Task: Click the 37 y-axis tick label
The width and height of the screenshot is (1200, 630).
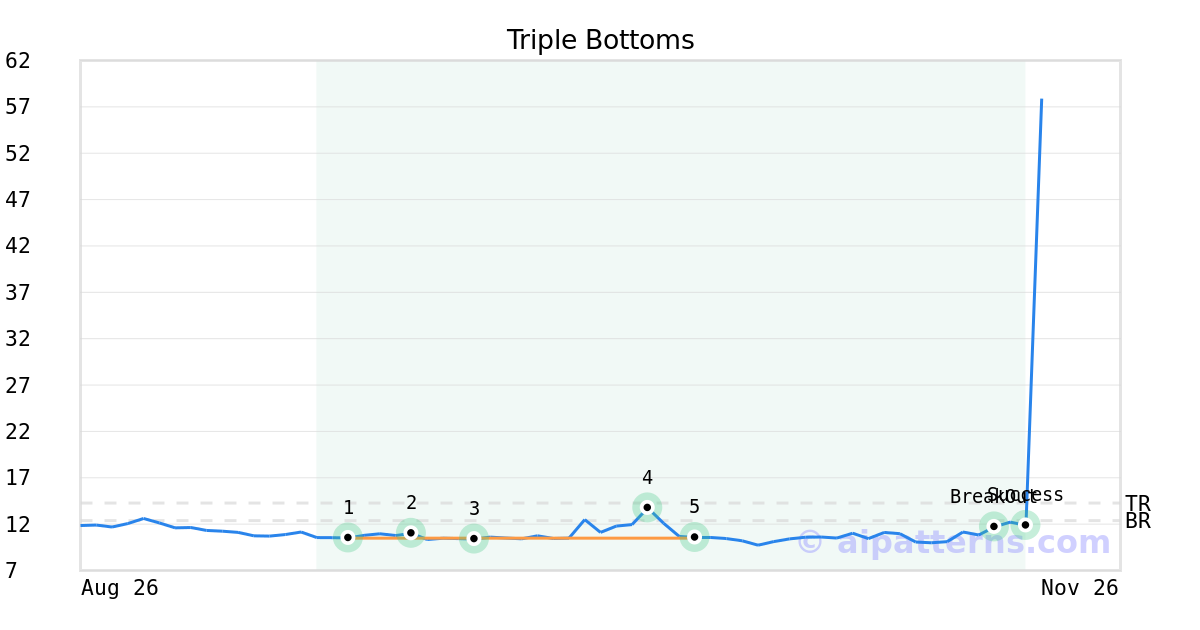Action: (18, 293)
